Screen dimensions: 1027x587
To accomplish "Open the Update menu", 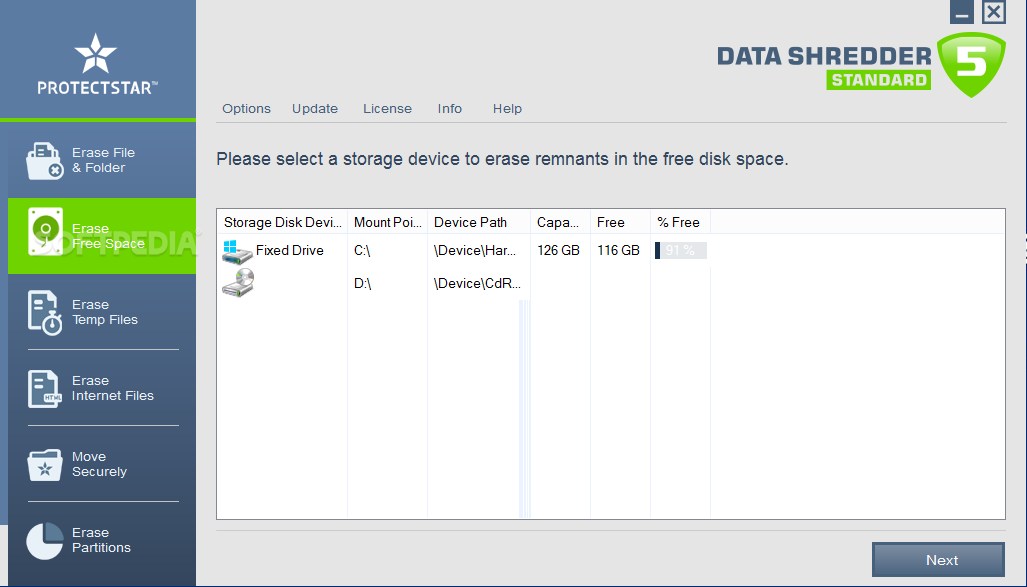I will [x=315, y=109].
